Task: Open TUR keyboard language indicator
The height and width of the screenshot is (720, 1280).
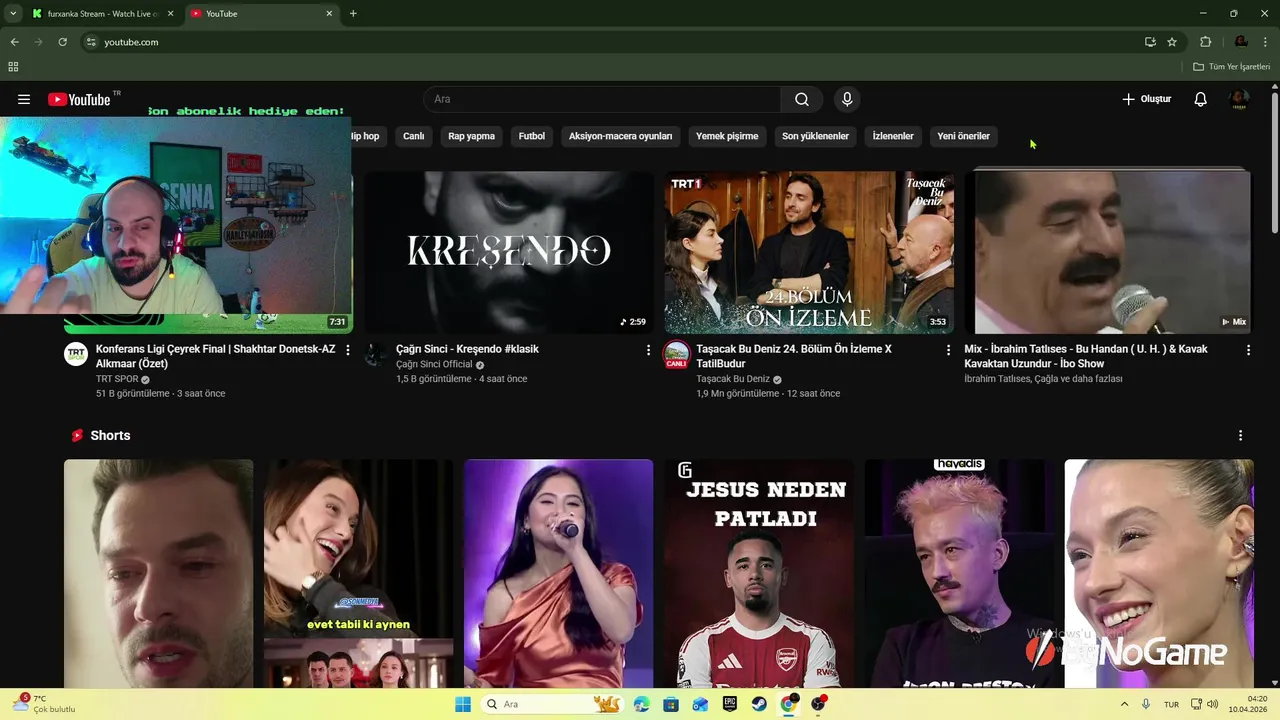Action: 1171,704
